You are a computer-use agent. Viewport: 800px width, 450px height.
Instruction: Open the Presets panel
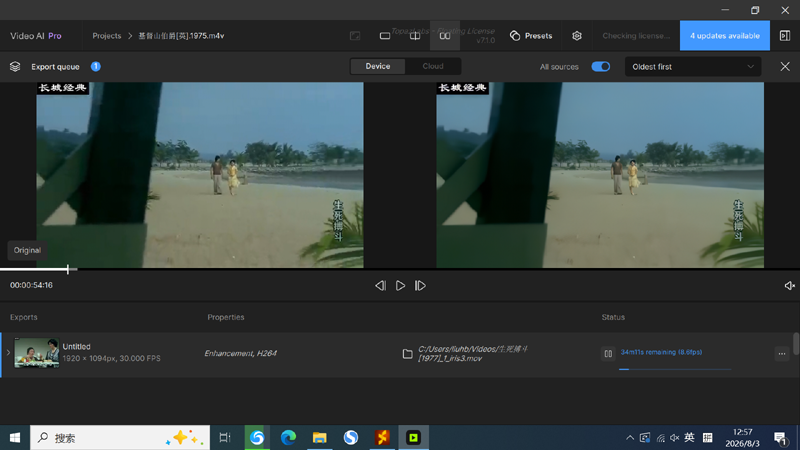531,36
